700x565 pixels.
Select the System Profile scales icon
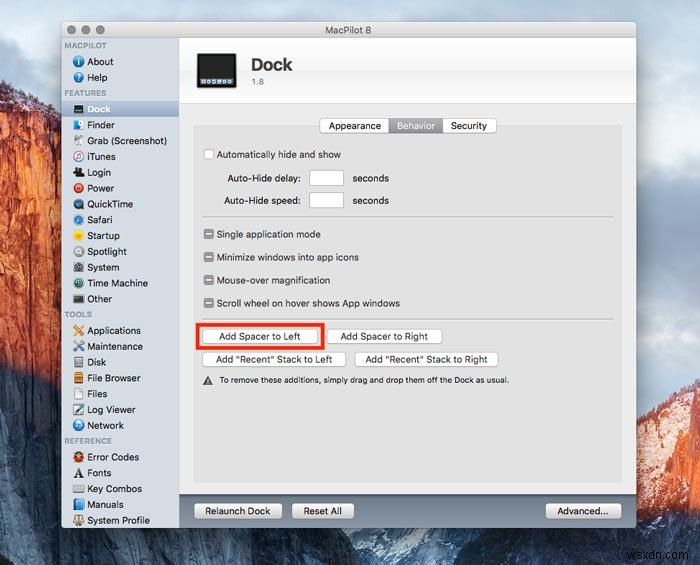(x=79, y=520)
